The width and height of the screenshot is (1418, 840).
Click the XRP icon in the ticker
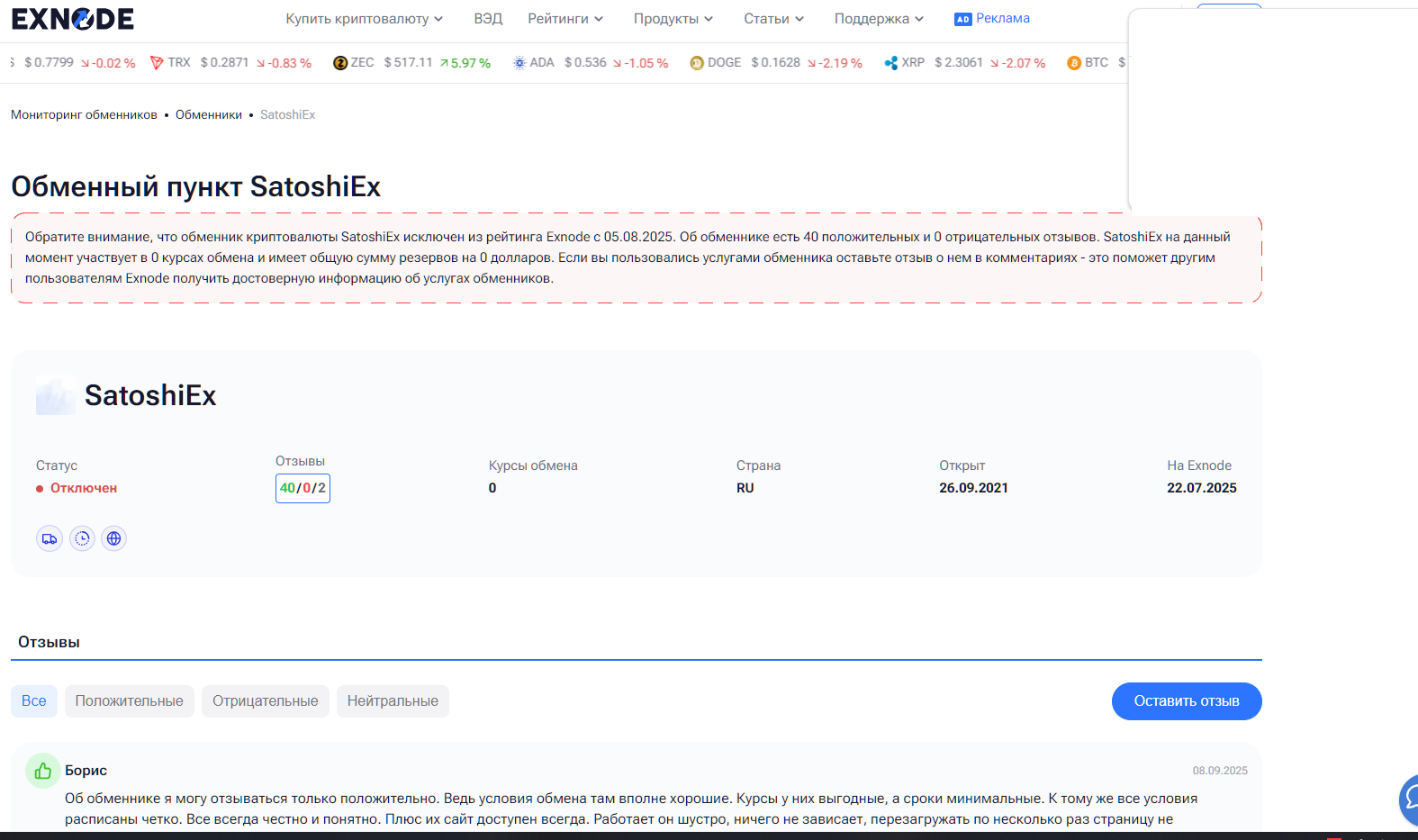click(891, 63)
